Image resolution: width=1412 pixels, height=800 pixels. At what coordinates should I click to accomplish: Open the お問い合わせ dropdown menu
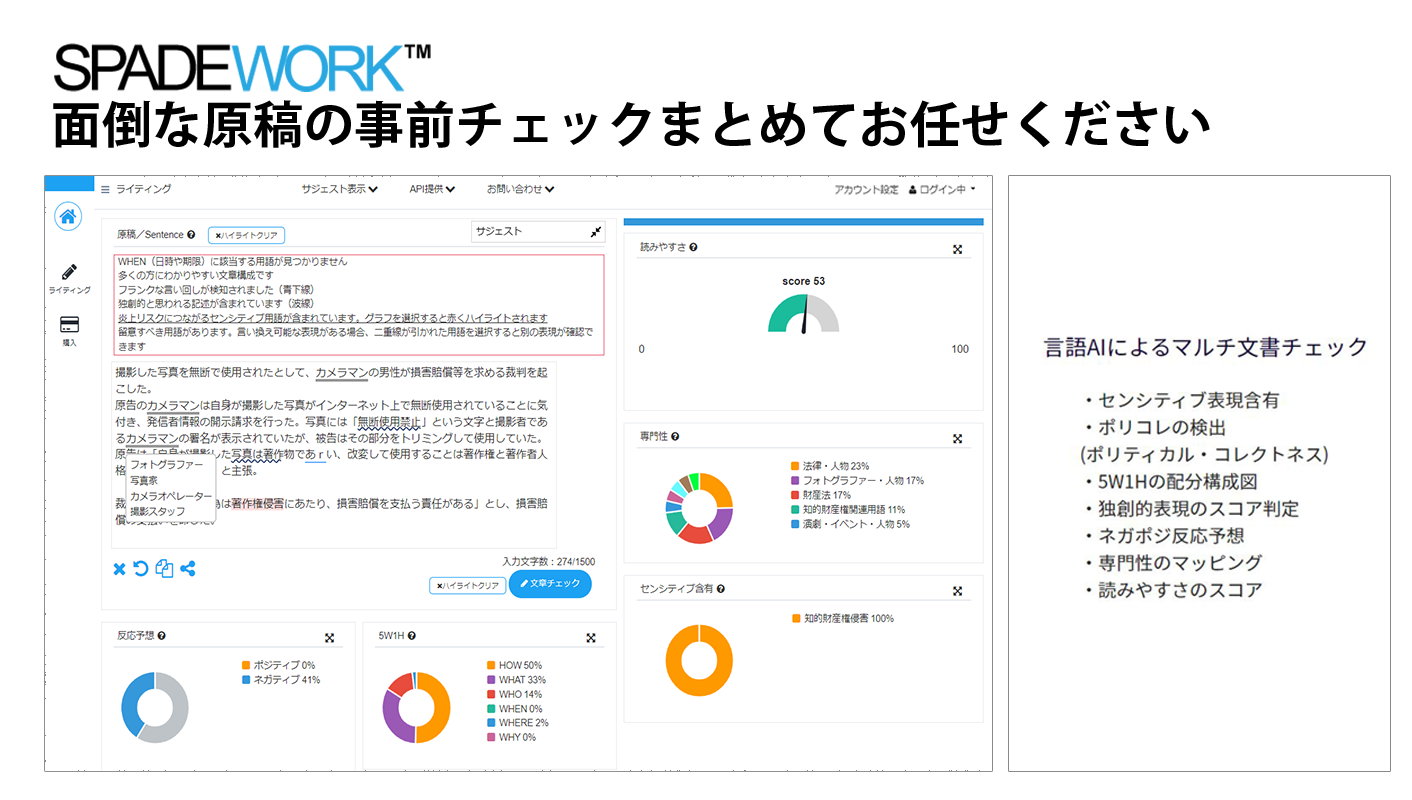click(x=520, y=189)
